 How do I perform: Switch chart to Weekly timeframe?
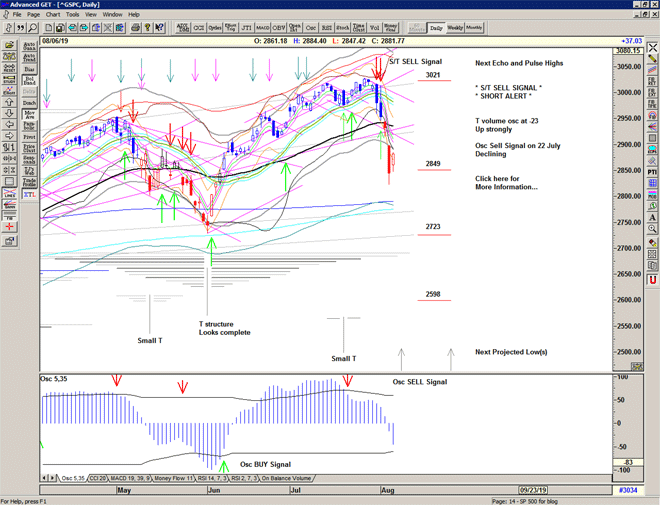click(455, 28)
